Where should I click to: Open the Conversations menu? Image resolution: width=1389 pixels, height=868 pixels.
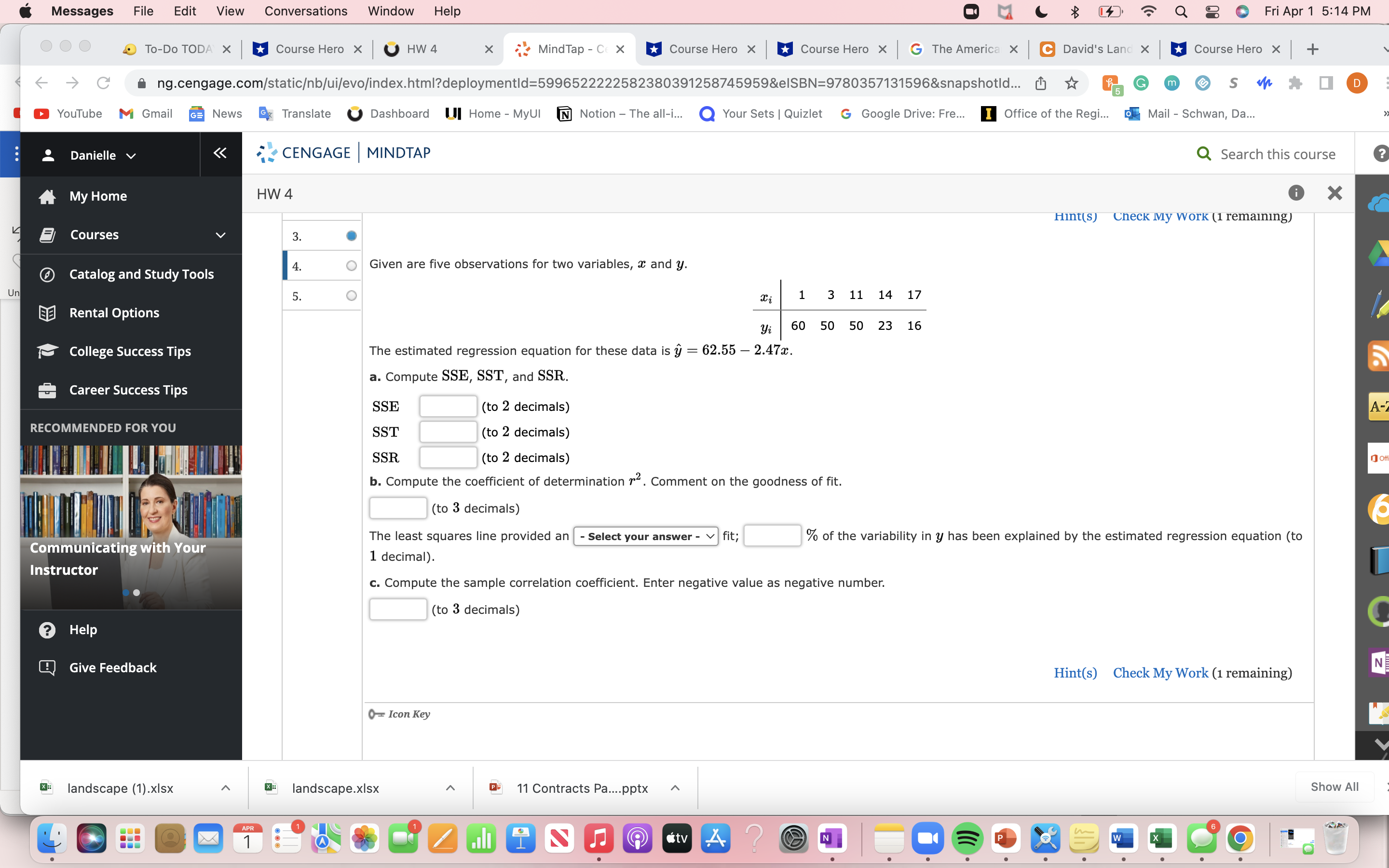pos(306,11)
